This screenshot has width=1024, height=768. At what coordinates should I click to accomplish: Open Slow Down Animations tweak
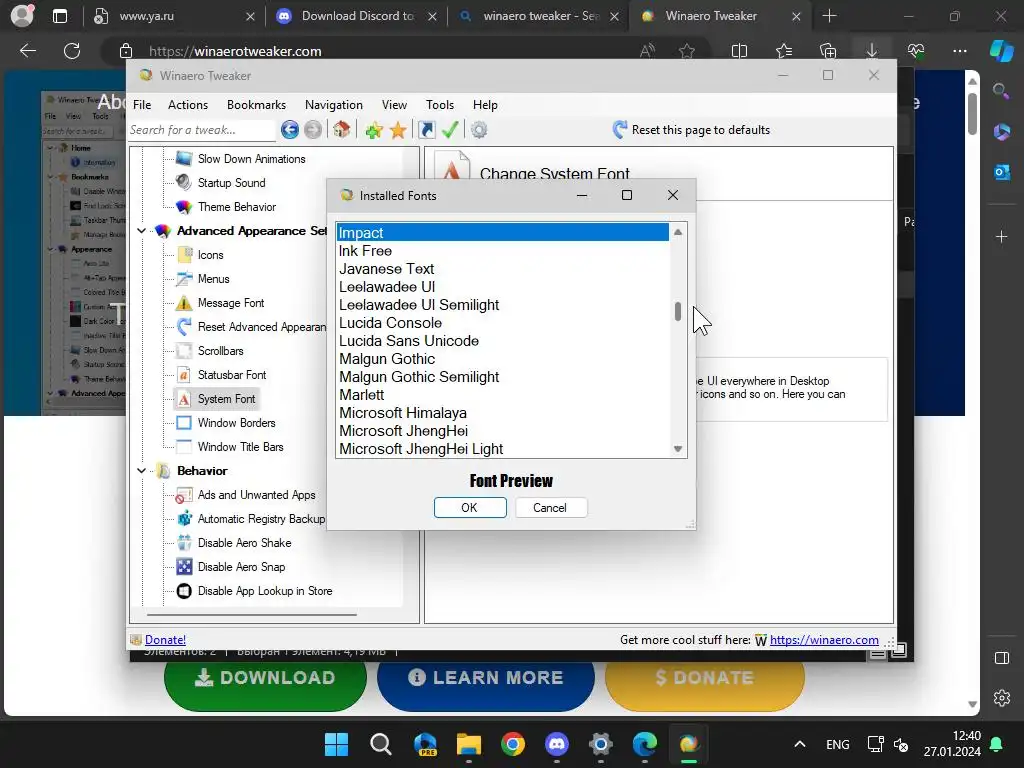click(251, 159)
